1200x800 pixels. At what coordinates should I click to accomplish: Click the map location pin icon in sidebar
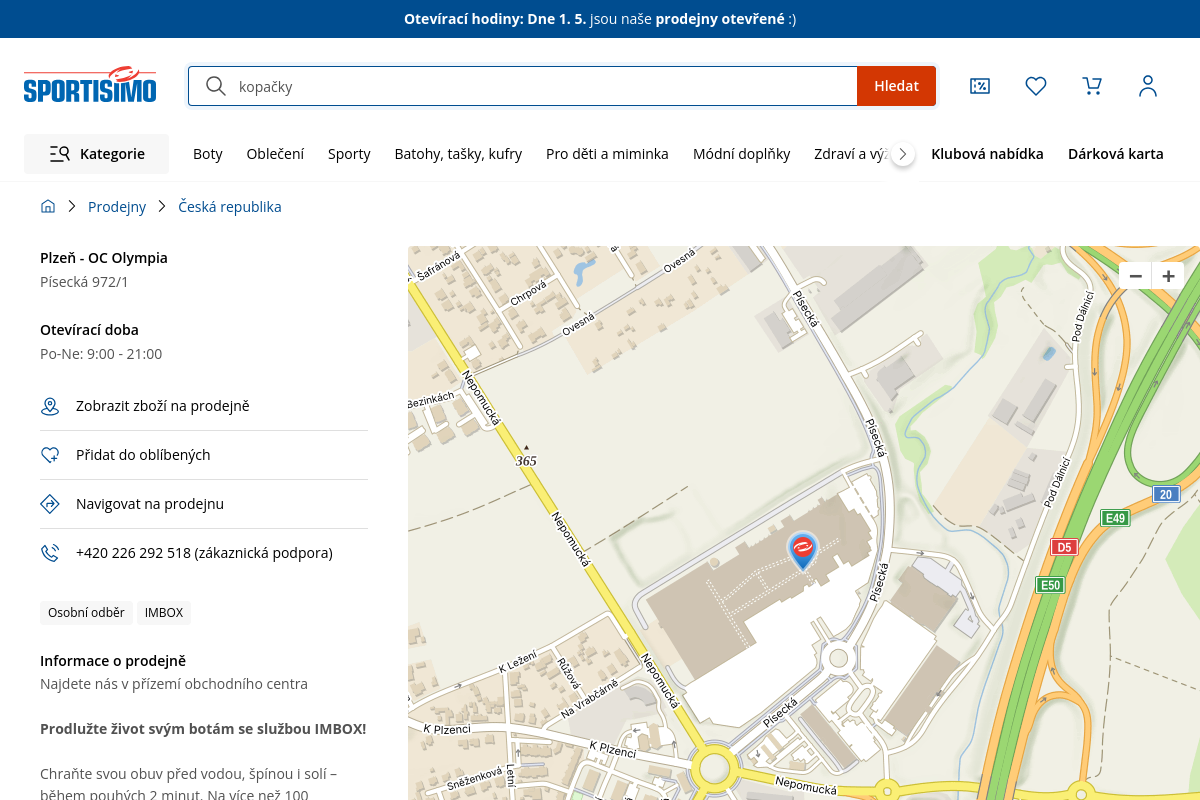pyautogui.click(x=50, y=406)
